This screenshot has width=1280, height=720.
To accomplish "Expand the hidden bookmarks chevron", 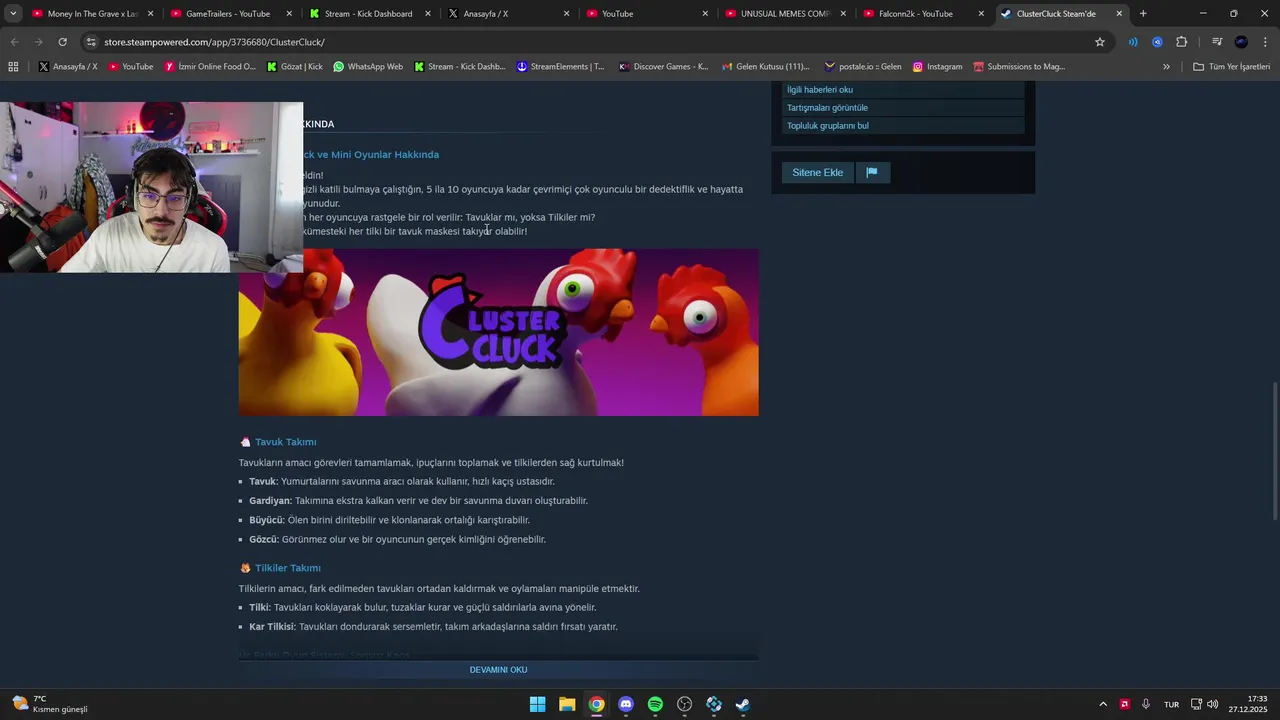I will [x=1166, y=67].
